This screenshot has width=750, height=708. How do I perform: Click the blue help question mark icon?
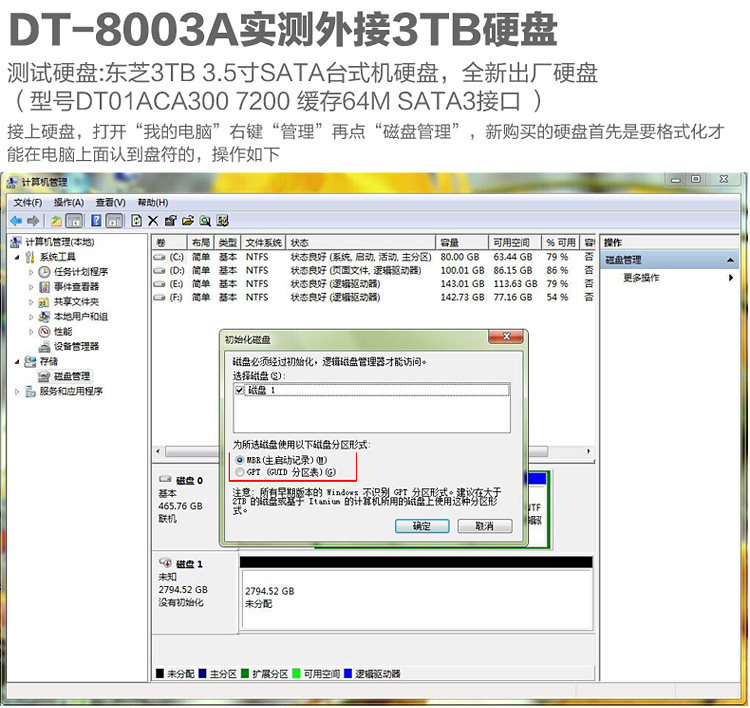(96, 221)
